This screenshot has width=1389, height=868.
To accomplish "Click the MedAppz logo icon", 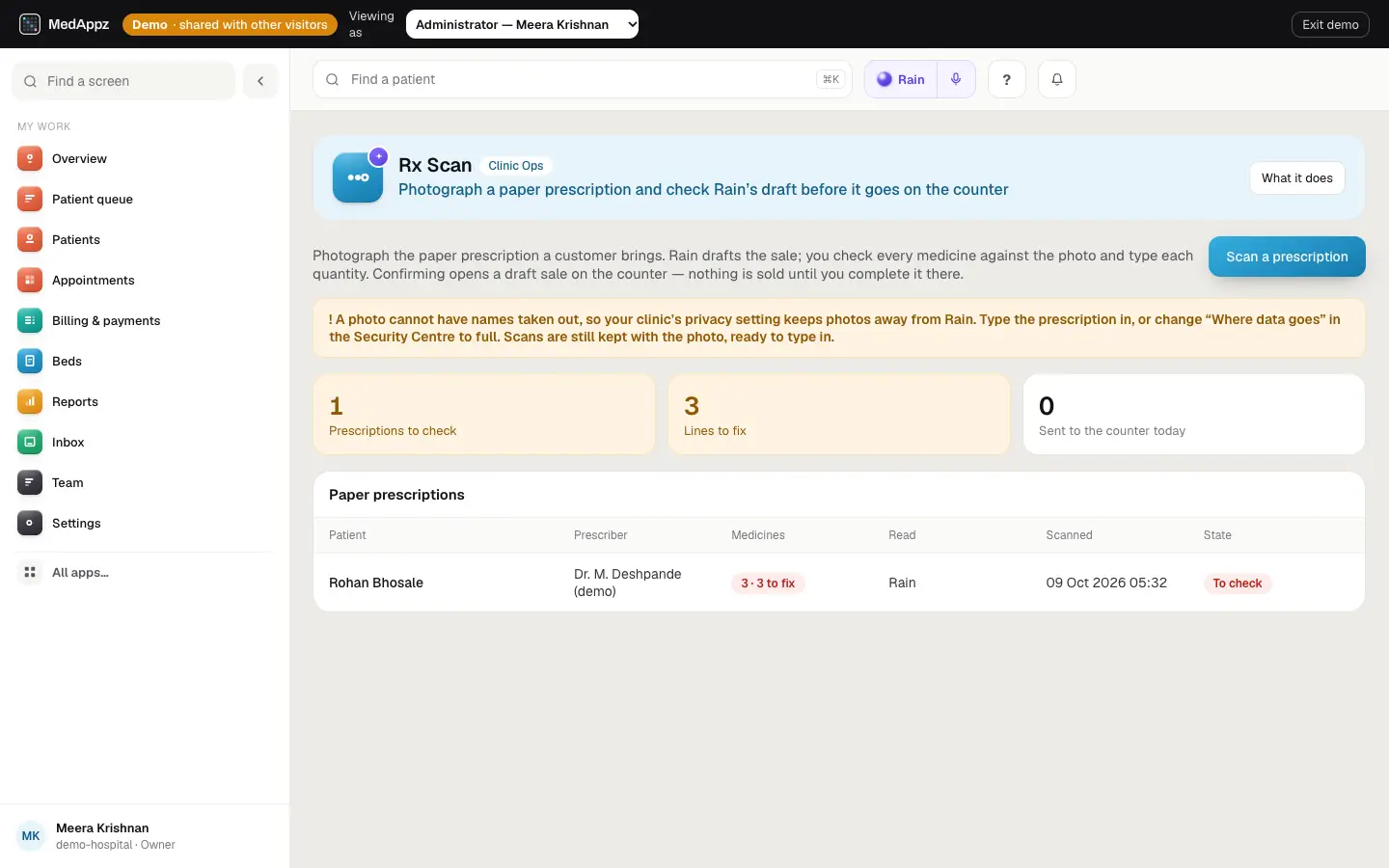I will [x=30, y=24].
